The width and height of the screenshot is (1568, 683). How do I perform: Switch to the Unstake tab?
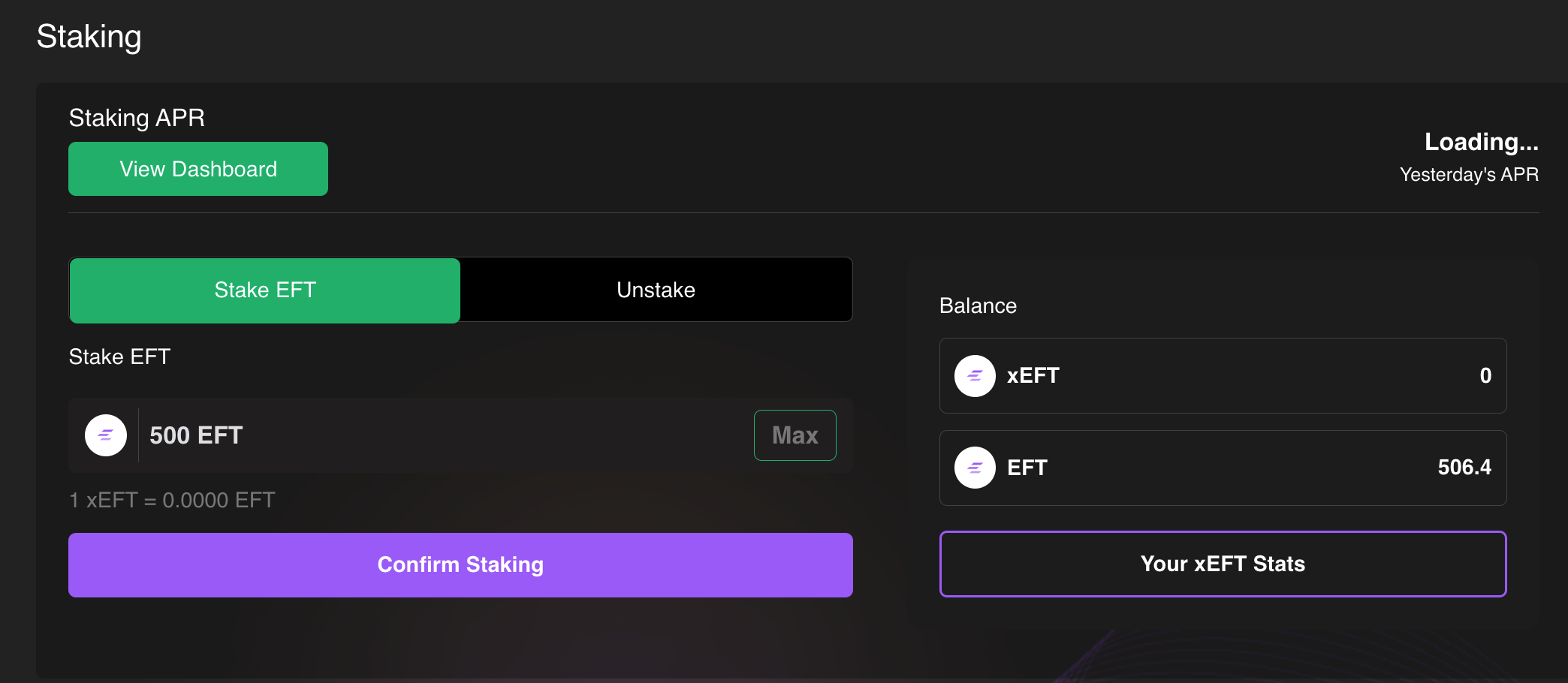[656, 290]
